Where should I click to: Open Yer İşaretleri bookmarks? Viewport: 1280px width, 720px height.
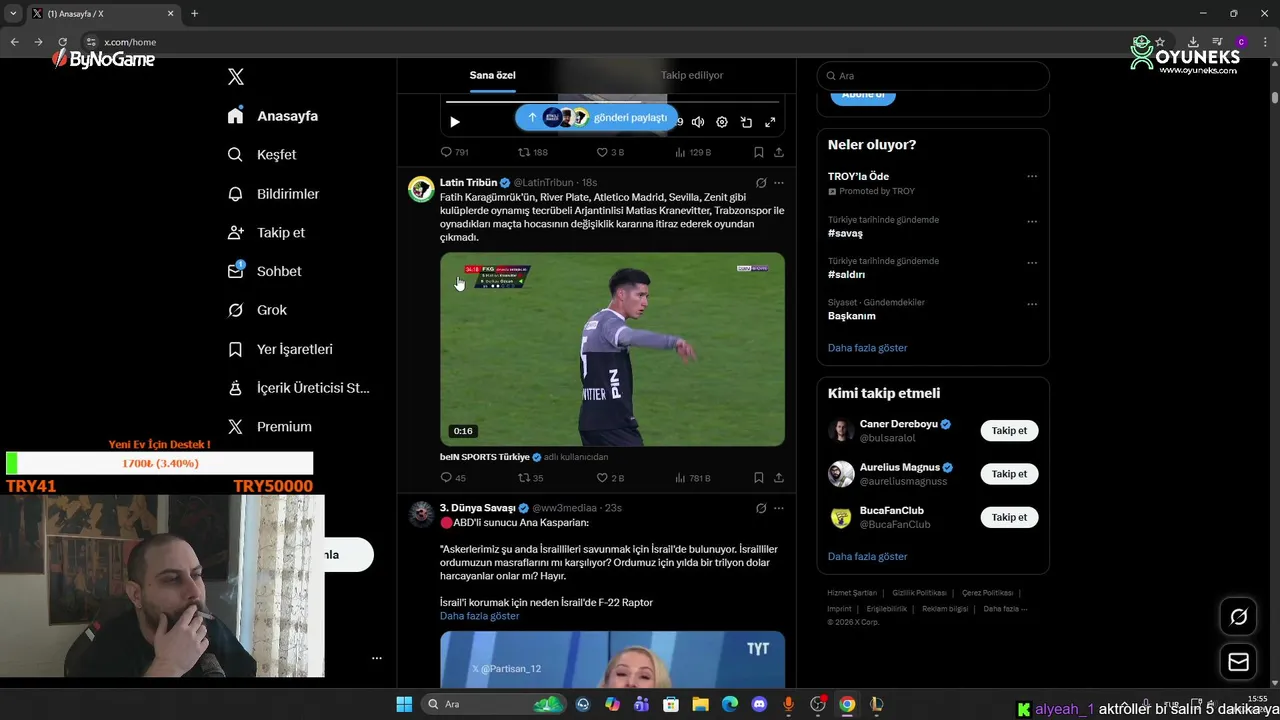click(x=280, y=349)
